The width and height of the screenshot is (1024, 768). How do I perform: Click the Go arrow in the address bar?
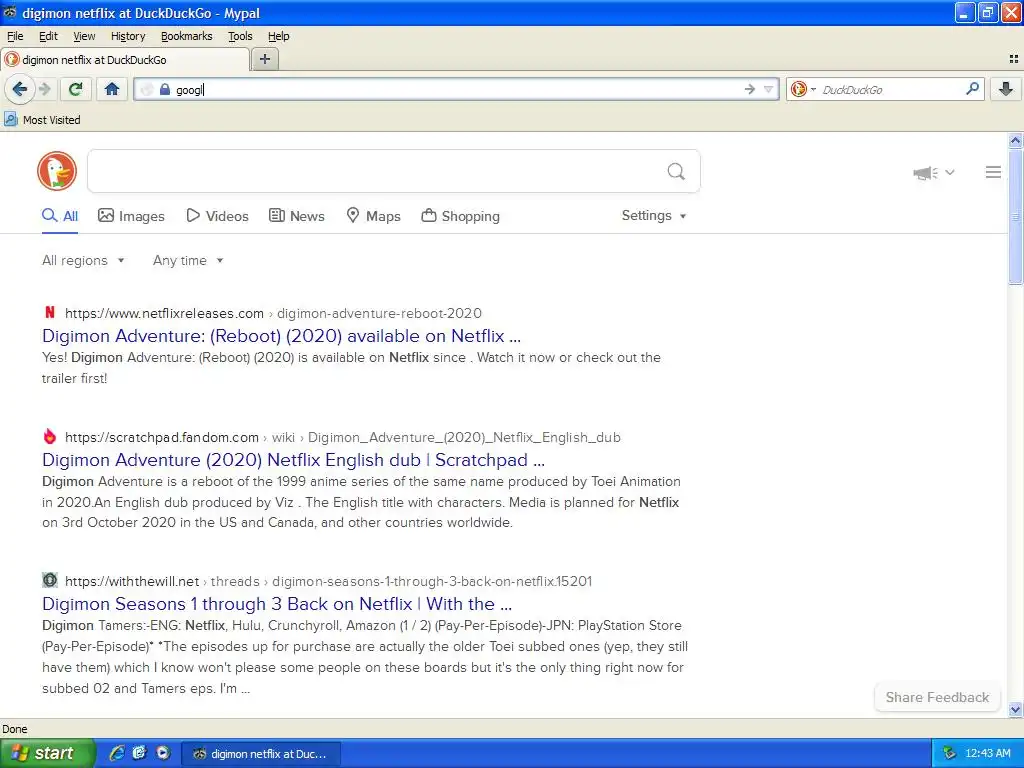pyautogui.click(x=750, y=89)
